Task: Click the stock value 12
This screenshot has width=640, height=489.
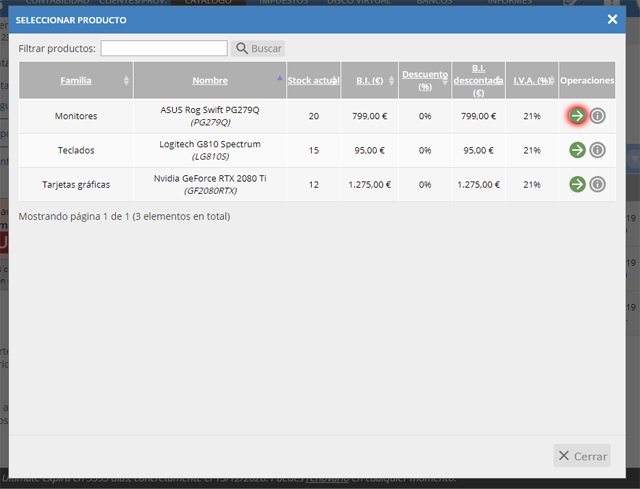Action: (313, 184)
